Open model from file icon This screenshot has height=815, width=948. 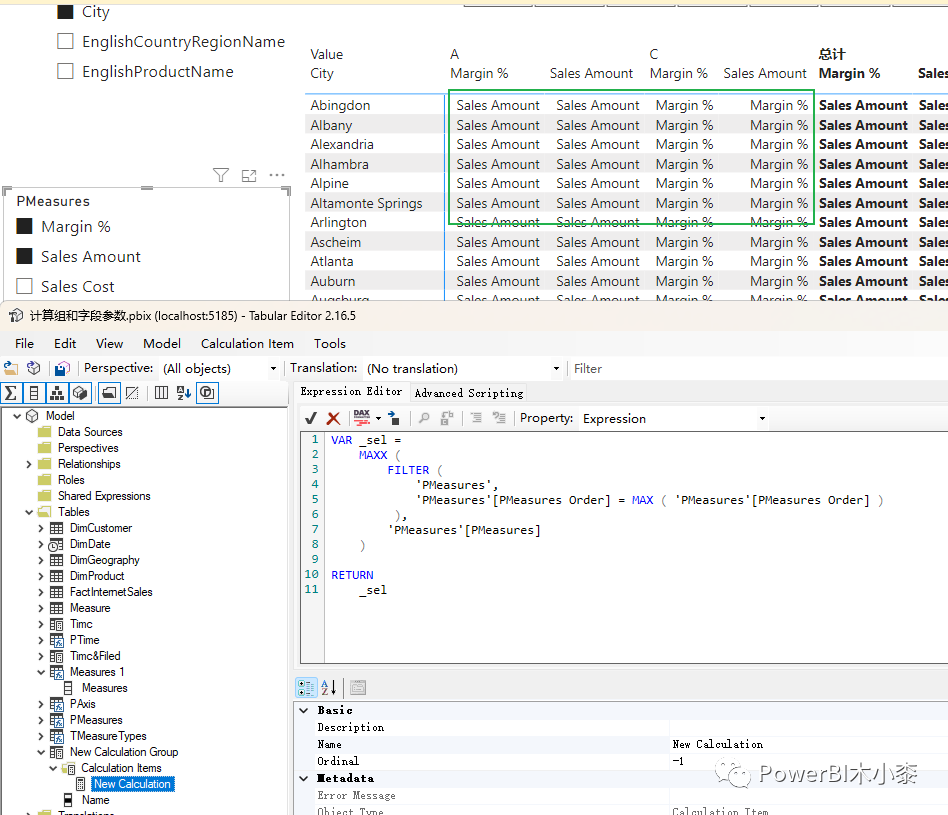click(11, 368)
